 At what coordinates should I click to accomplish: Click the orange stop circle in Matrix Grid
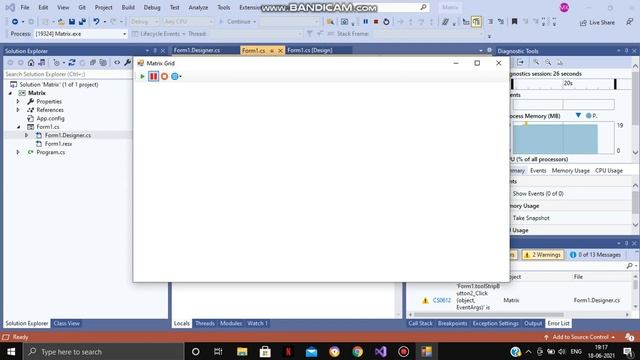[x=164, y=76]
